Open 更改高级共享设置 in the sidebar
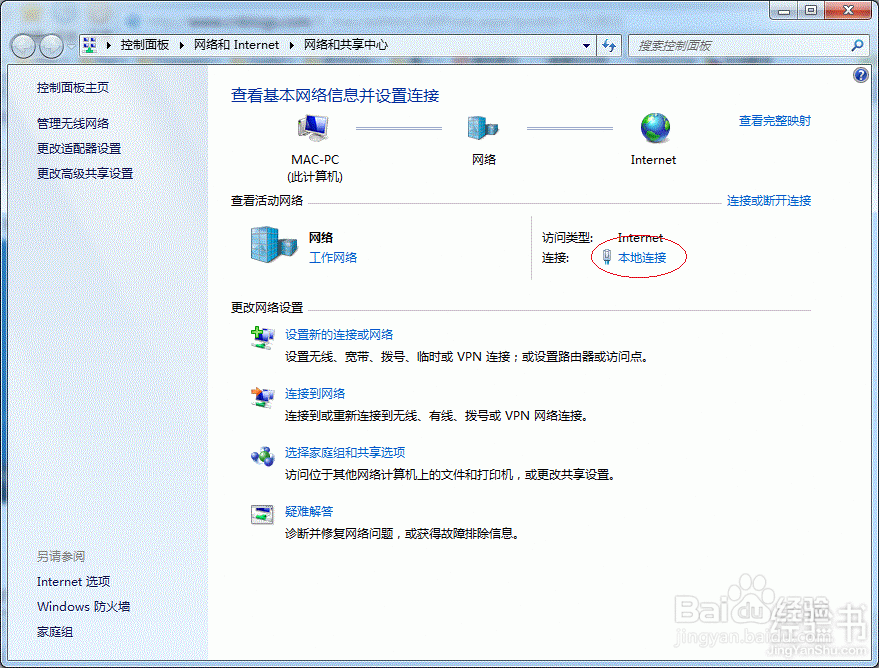Image resolution: width=879 pixels, height=668 pixels. click(87, 172)
